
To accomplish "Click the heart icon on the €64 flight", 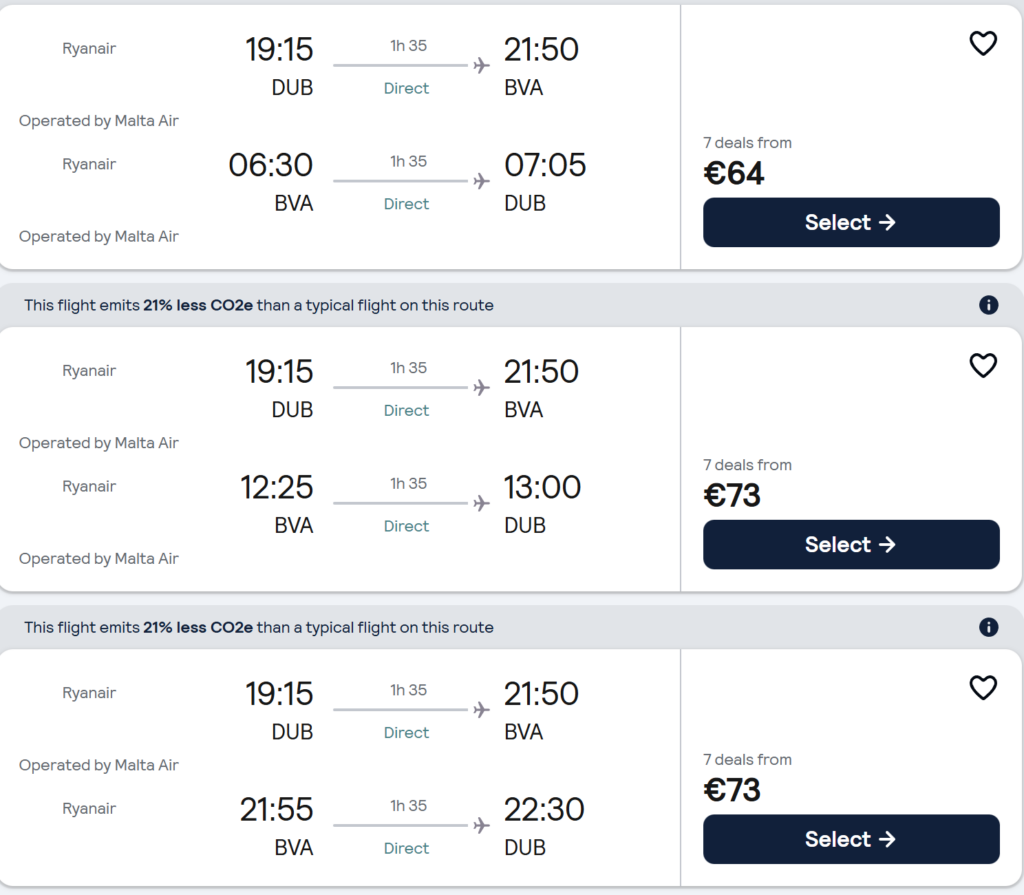I will click(983, 43).
